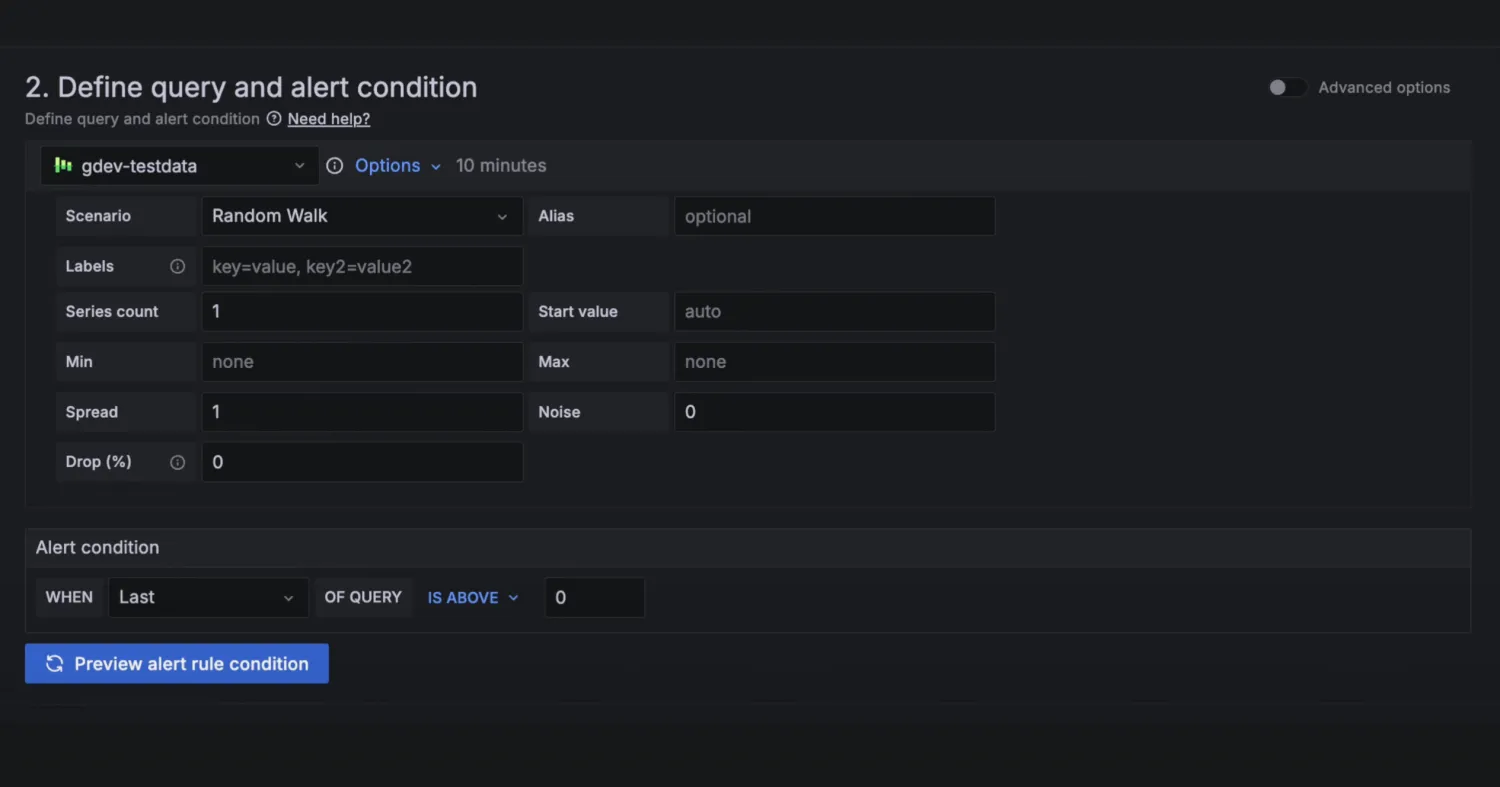Screen dimensions: 1500x787
Task: Open the Need help? link
Action: (329, 119)
